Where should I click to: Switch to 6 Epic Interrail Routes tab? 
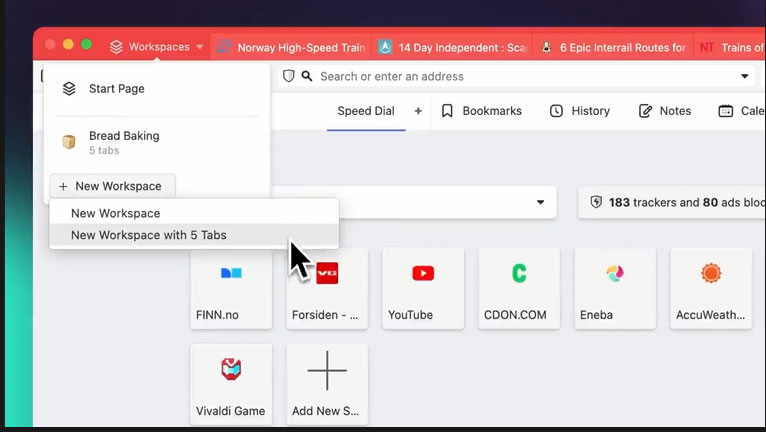[613, 47]
